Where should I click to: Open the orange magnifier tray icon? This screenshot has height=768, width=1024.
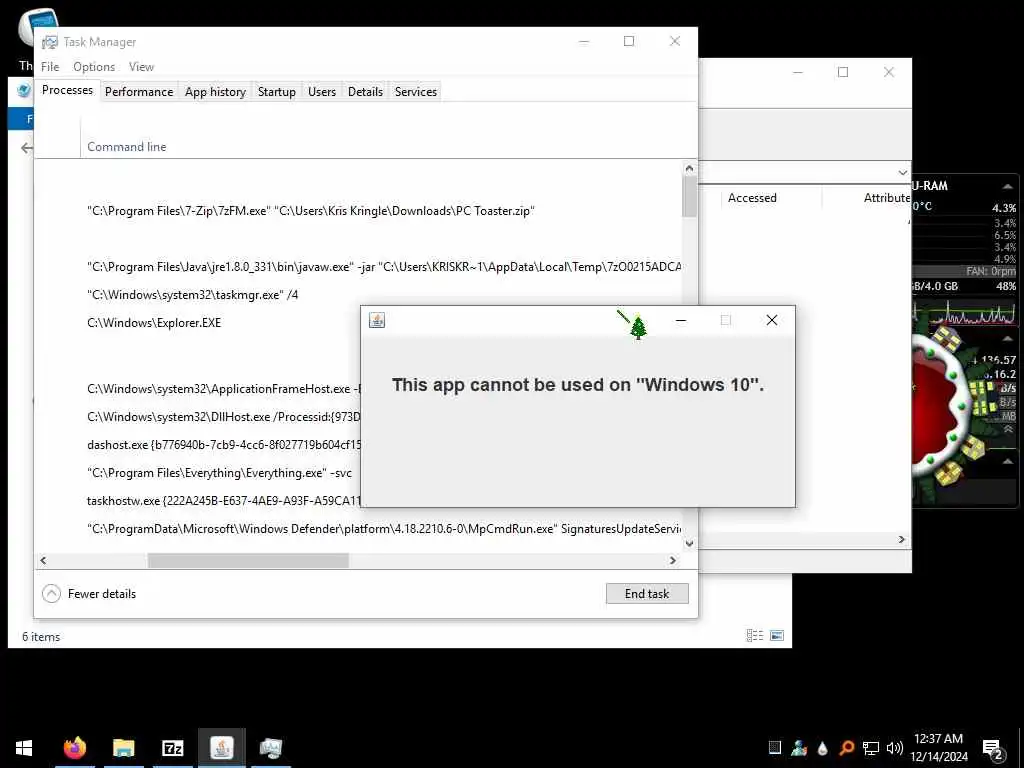click(x=846, y=748)
